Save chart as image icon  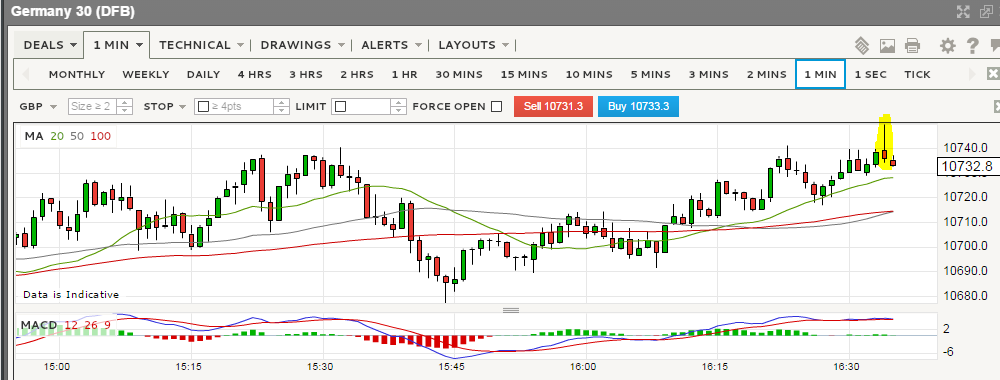tap(887, 45)
